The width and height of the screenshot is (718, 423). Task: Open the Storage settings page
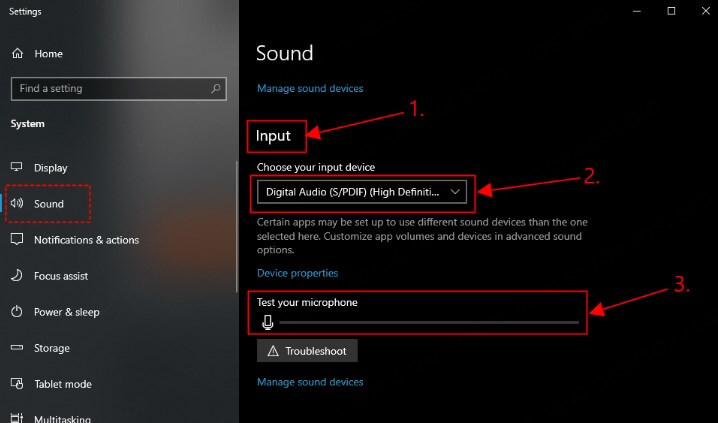51,348
